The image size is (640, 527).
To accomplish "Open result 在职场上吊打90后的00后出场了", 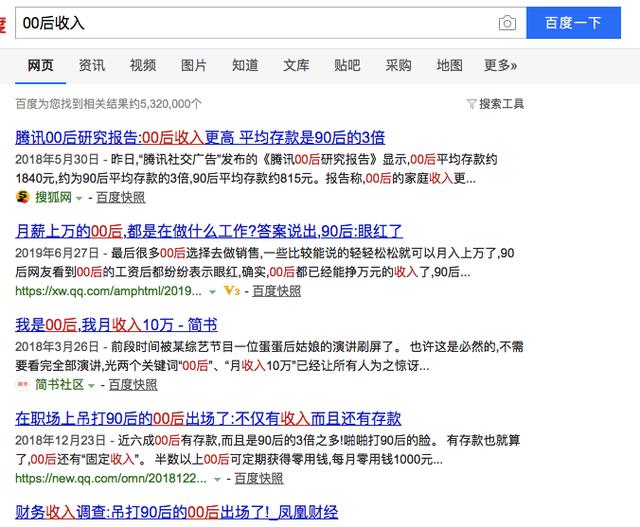I will [x=208, y=418].
